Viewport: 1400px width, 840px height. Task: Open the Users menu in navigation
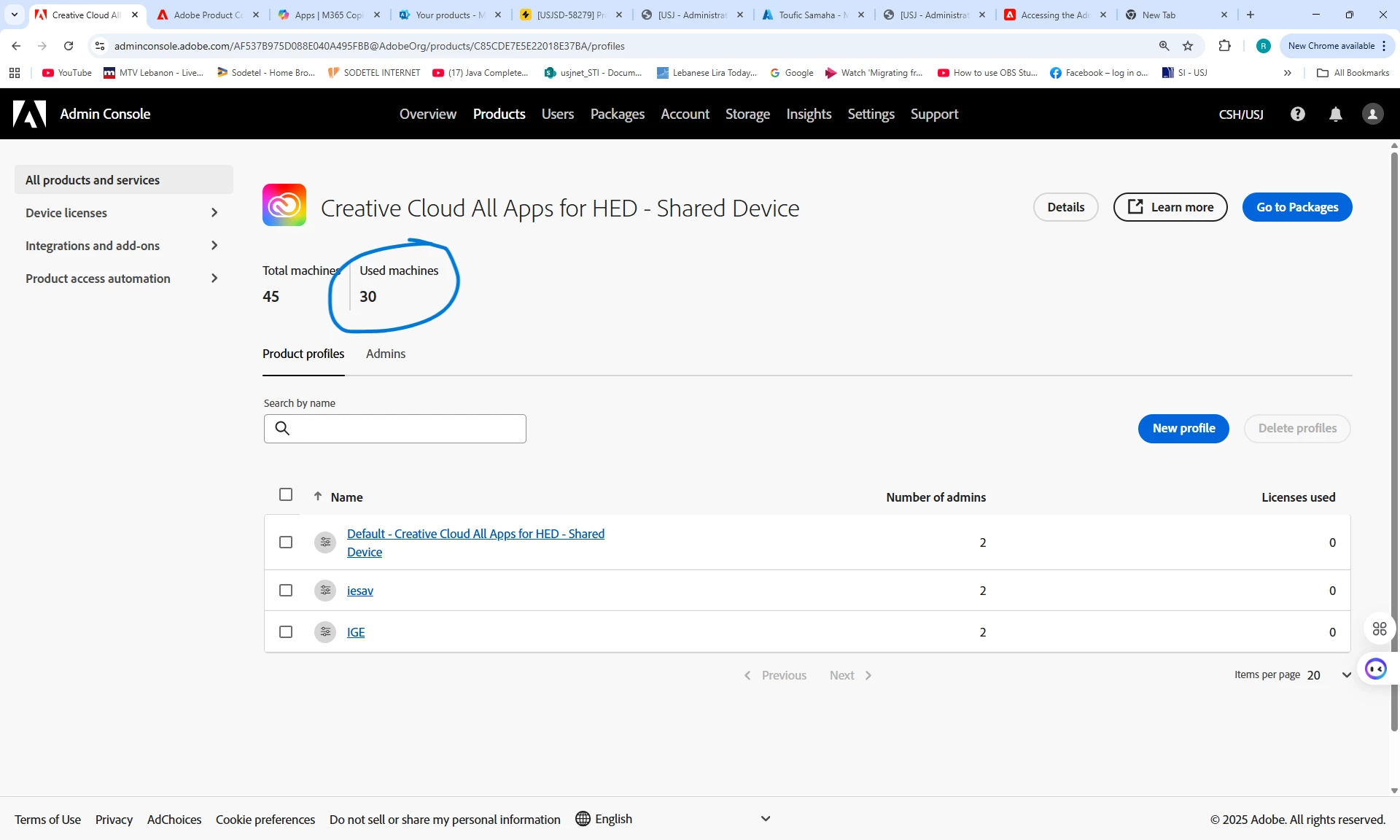pyautogui.click(x=557, y=114)
